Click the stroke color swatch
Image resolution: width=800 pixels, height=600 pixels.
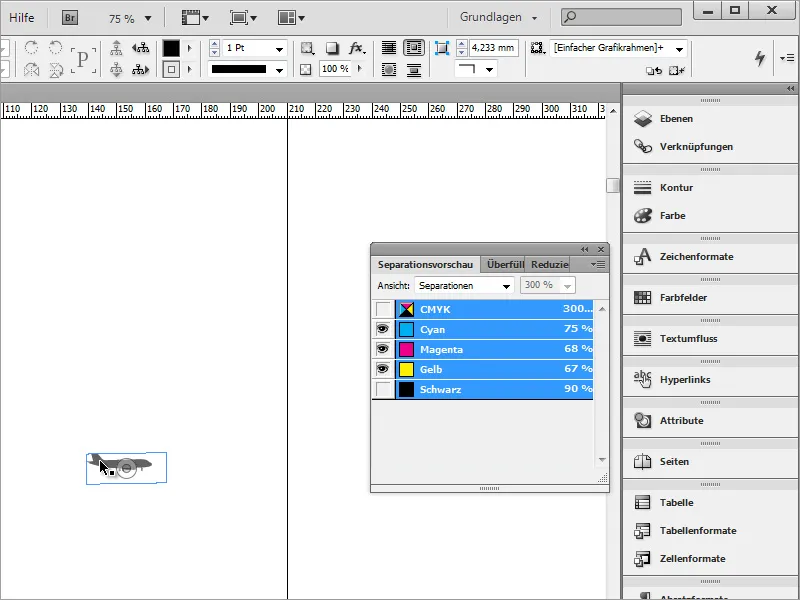171,69
